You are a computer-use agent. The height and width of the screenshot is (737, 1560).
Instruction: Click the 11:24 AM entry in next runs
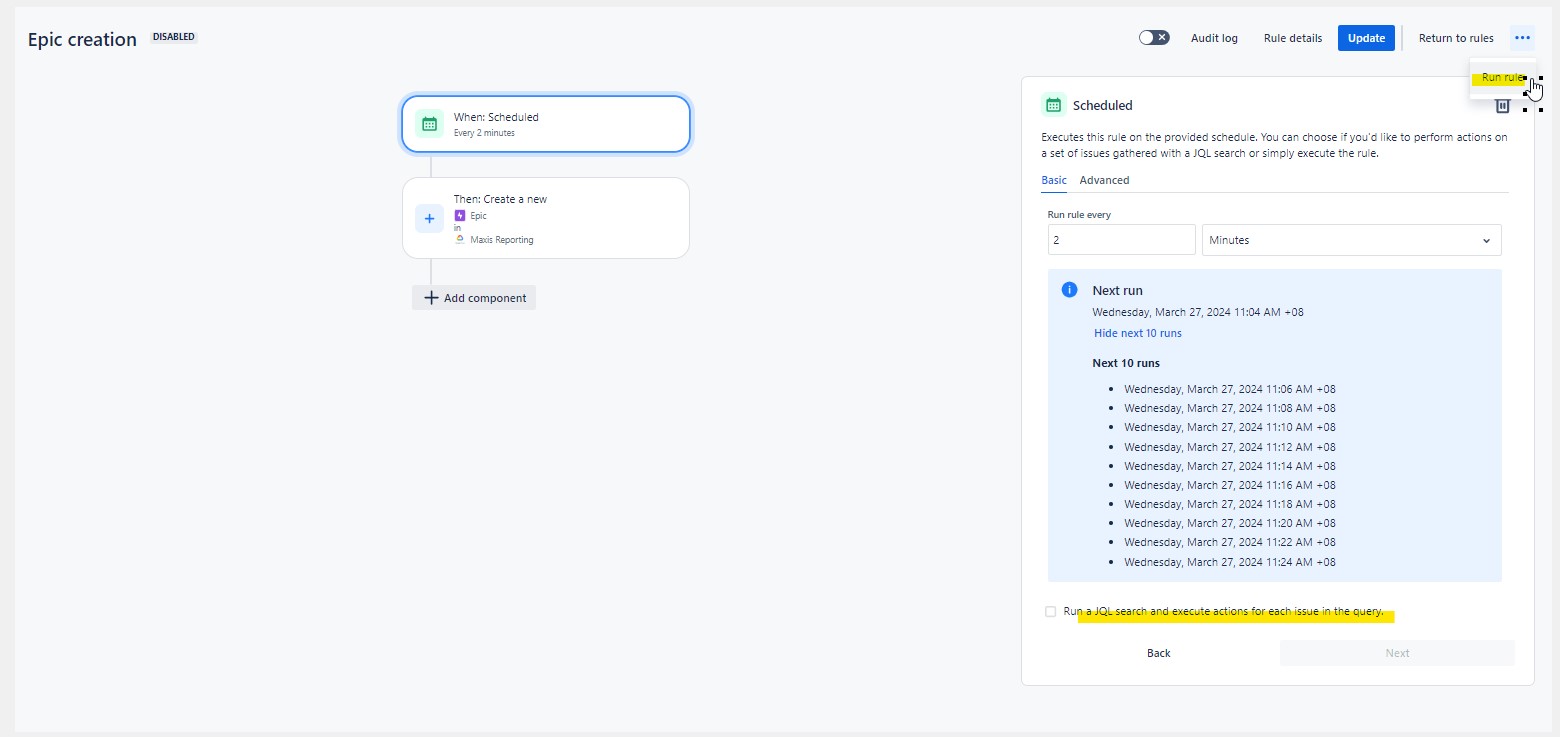(1229, 562)
